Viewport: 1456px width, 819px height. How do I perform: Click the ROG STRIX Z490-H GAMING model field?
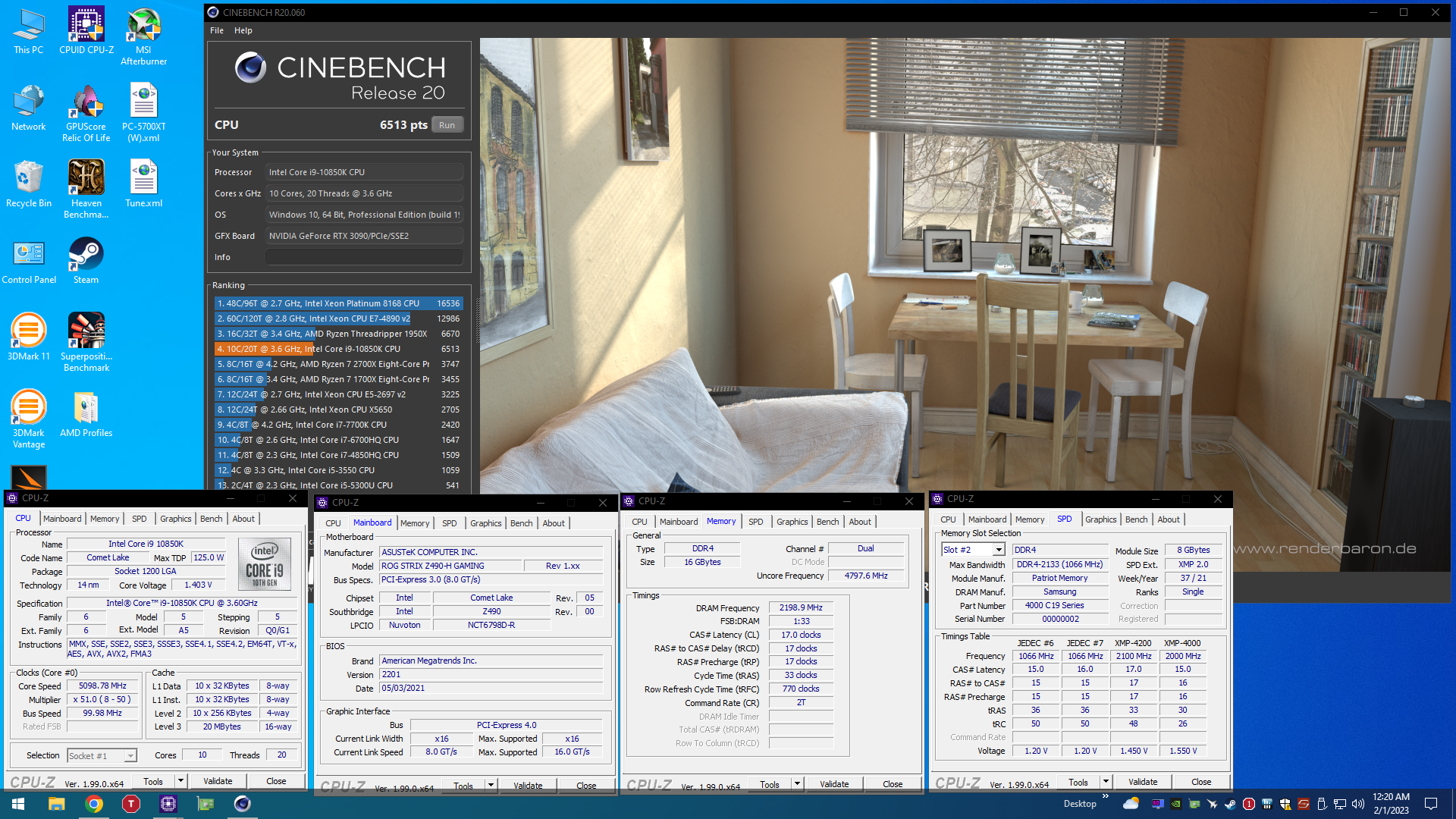450,566
